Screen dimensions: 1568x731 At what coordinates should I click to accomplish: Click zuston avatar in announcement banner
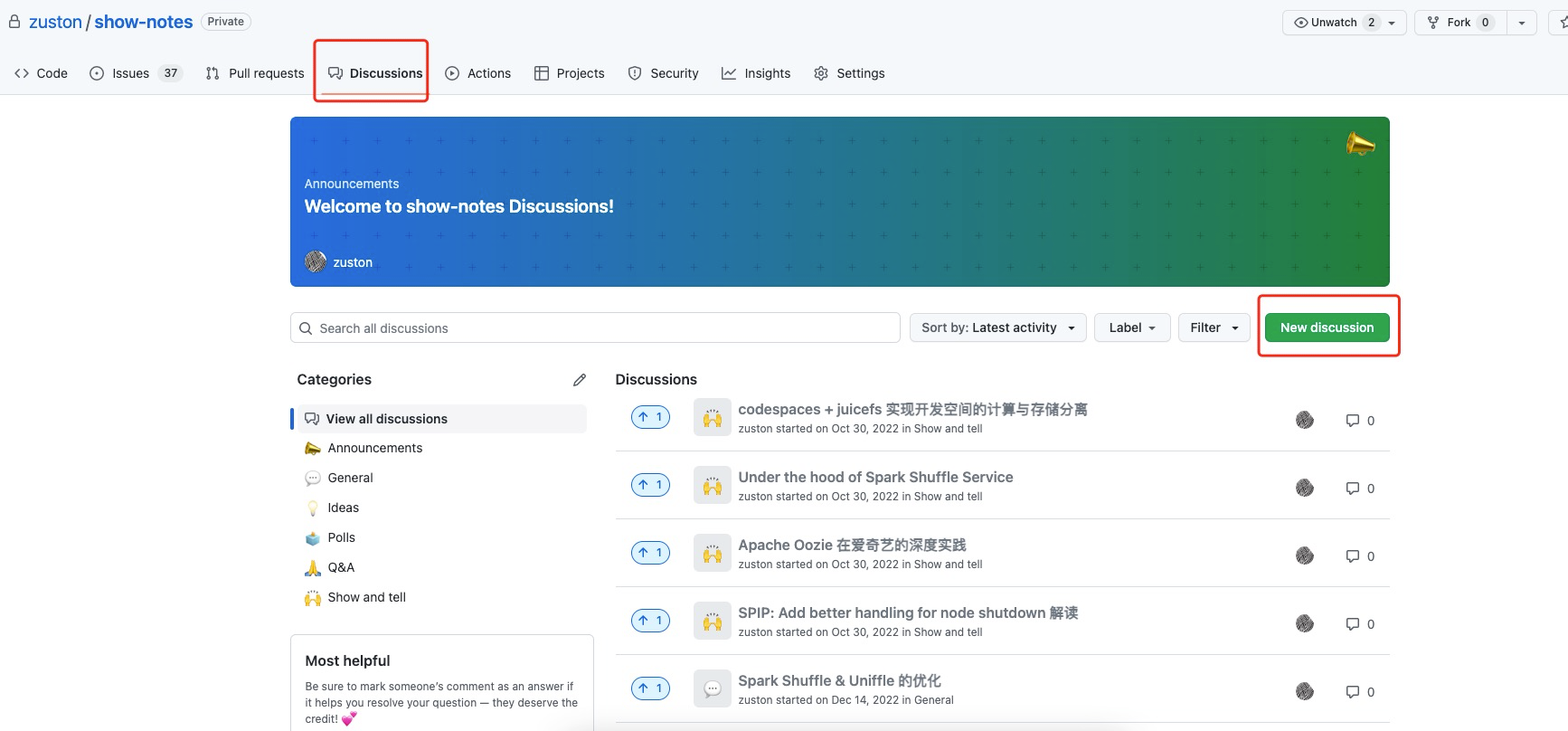[316, 262]
